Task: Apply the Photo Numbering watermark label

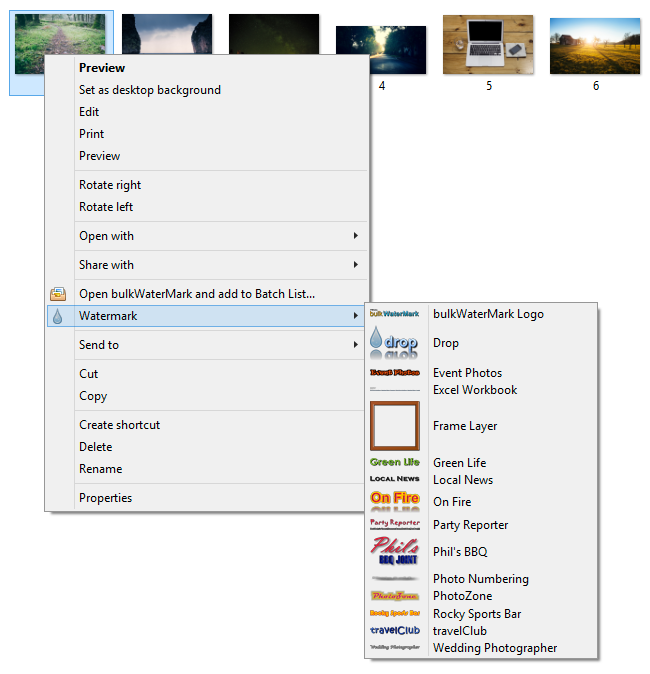Action: point(481,579)
